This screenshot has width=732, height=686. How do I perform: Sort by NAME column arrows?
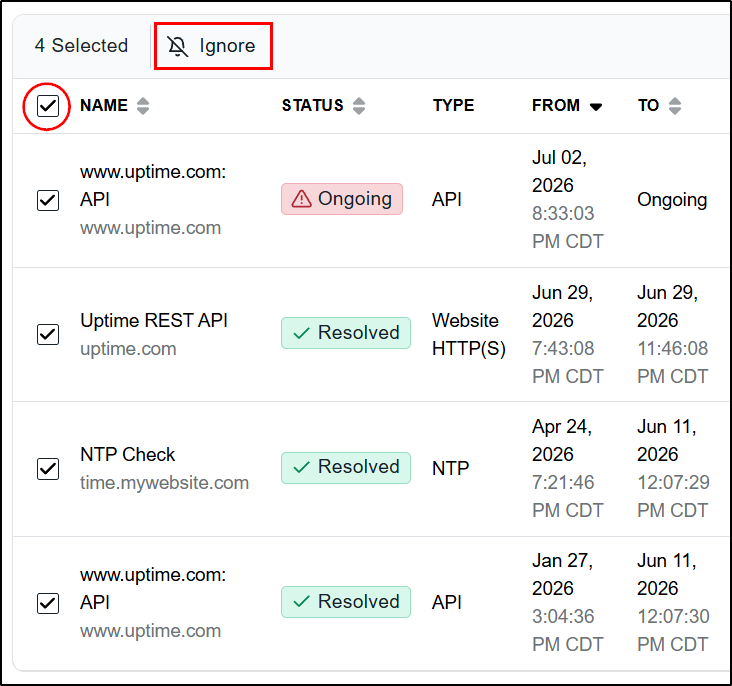[143, 106]
